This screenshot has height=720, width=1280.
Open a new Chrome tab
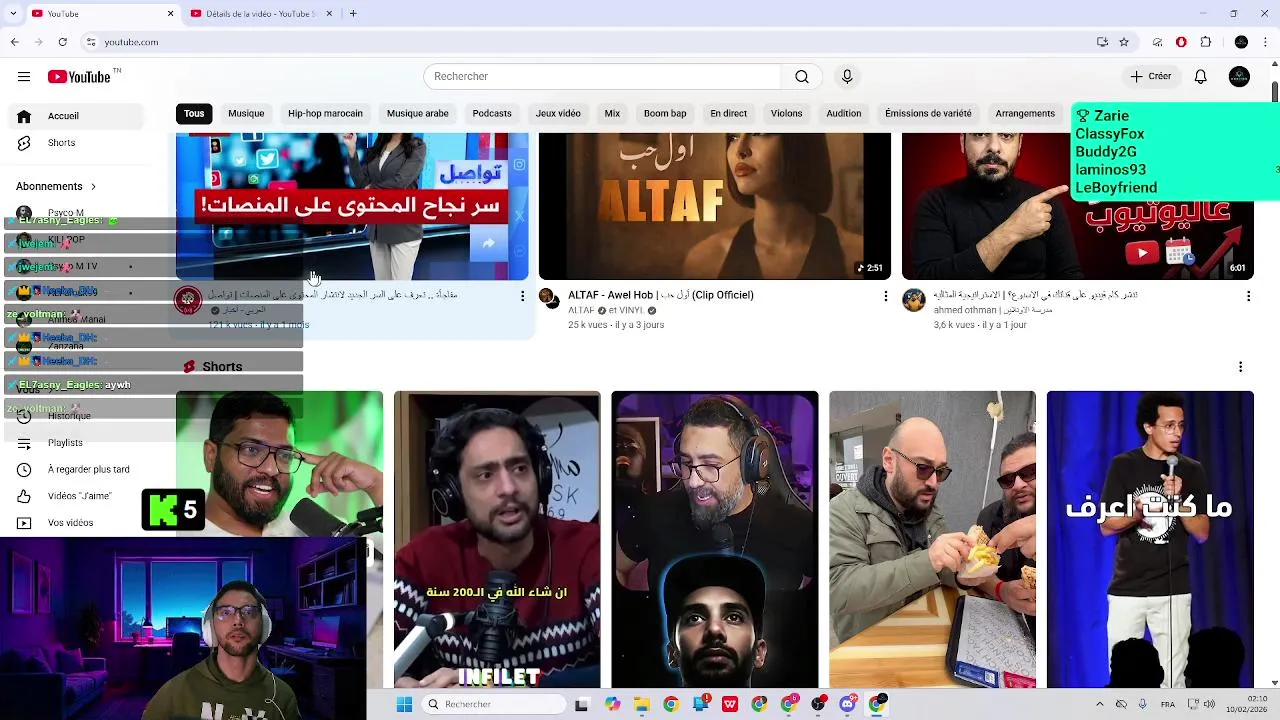click(353, 14)
